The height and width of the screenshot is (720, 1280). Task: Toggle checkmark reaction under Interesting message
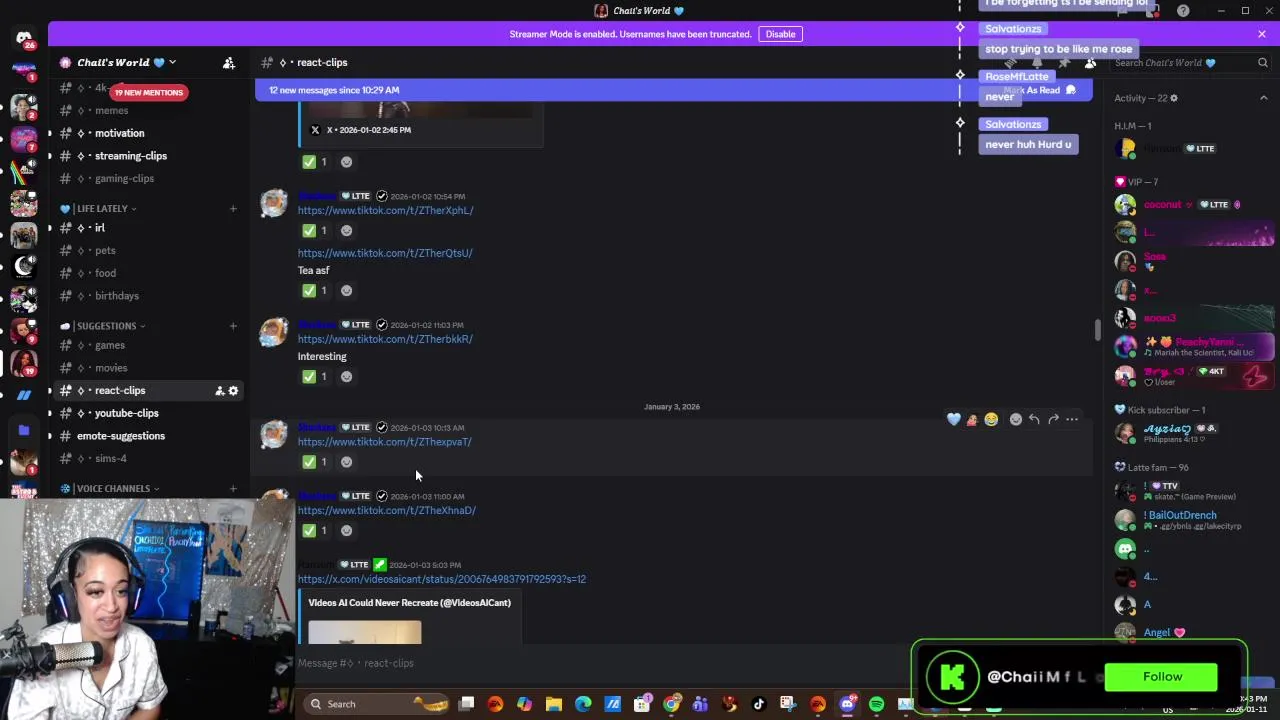click(315, 377)
